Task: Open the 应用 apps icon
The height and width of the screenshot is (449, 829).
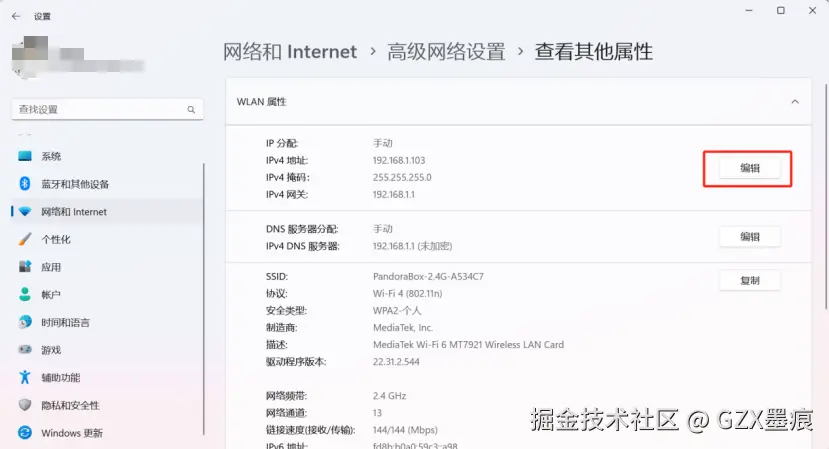Action: click(25, 267)
